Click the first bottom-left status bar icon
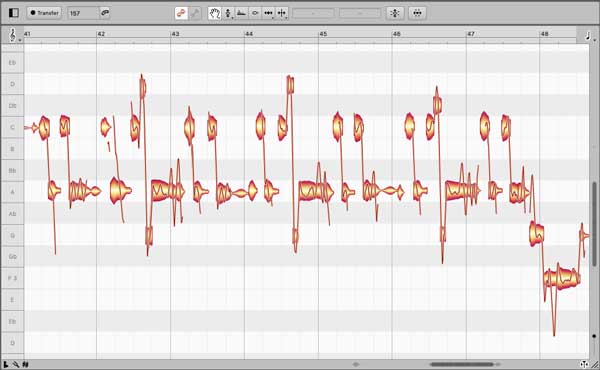 coord(6,365)
